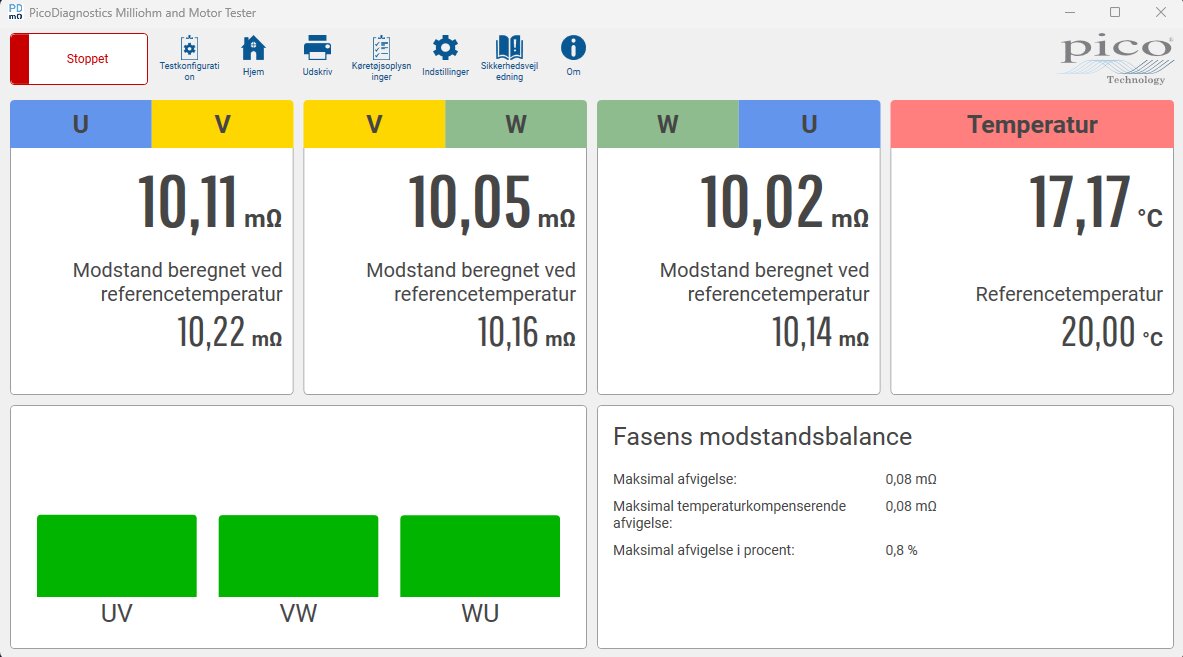Click the green UV balance bar
This screenshot has height=657, width=1183.
pyautogui.click(x=116, y=556)
